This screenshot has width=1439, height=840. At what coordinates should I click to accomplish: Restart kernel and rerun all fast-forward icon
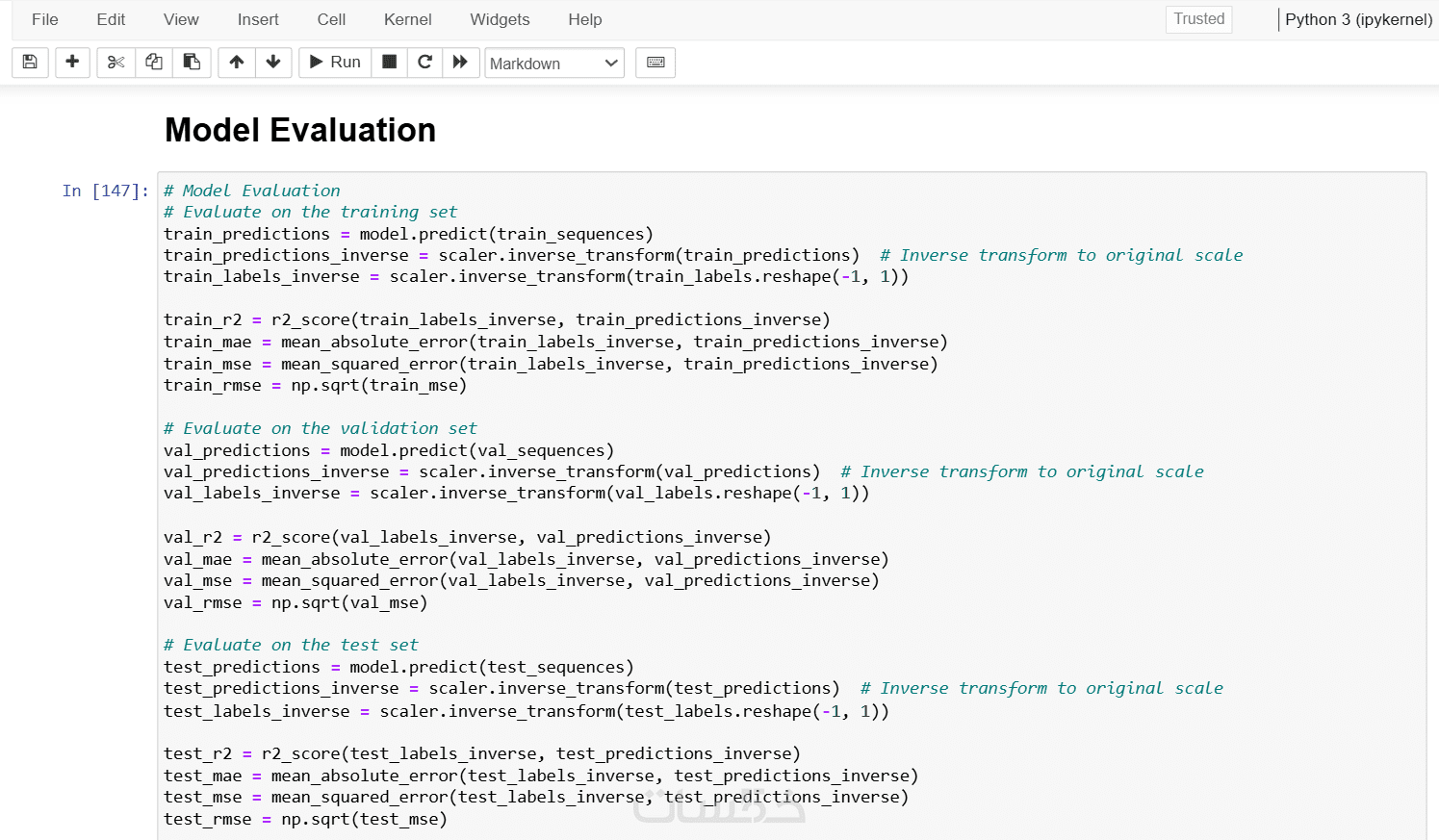point(460,63)
